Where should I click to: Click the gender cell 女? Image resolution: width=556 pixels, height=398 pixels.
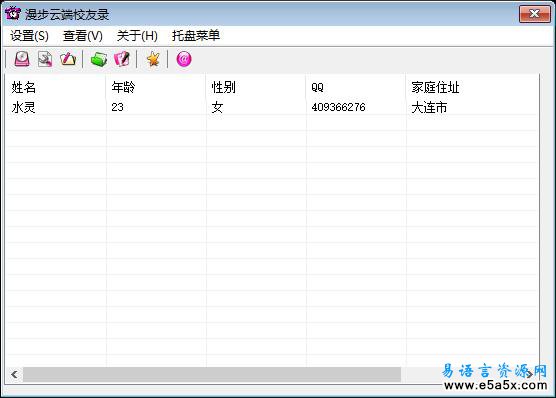tap(217, 107)
